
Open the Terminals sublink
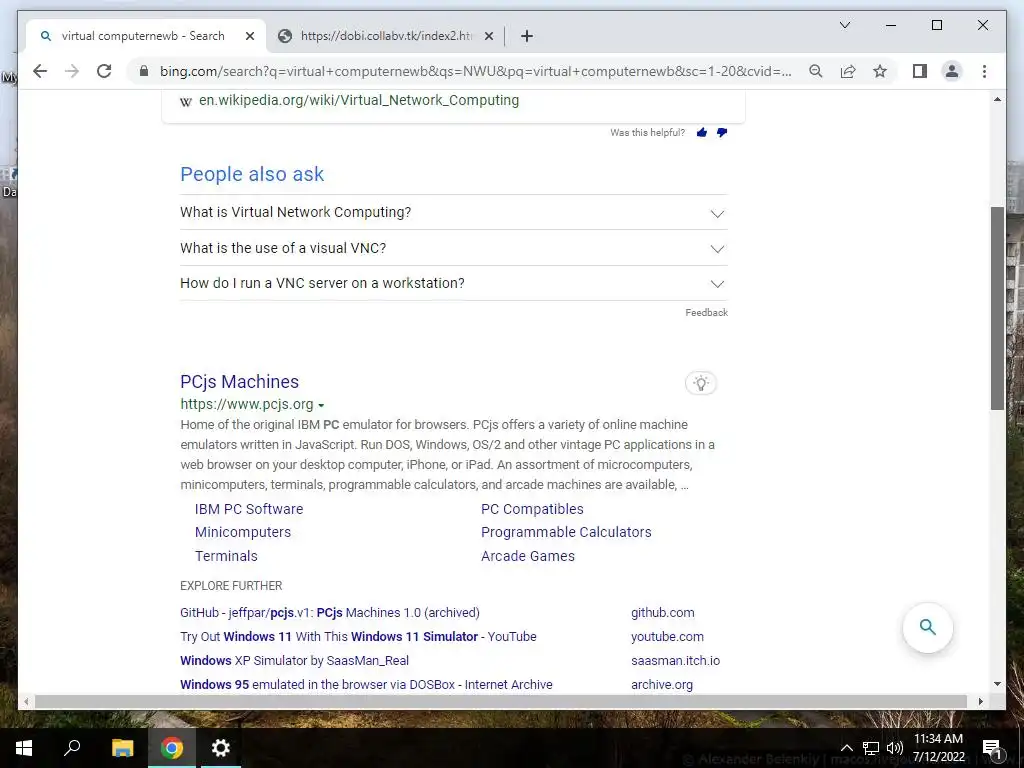[x=226, y=556]
